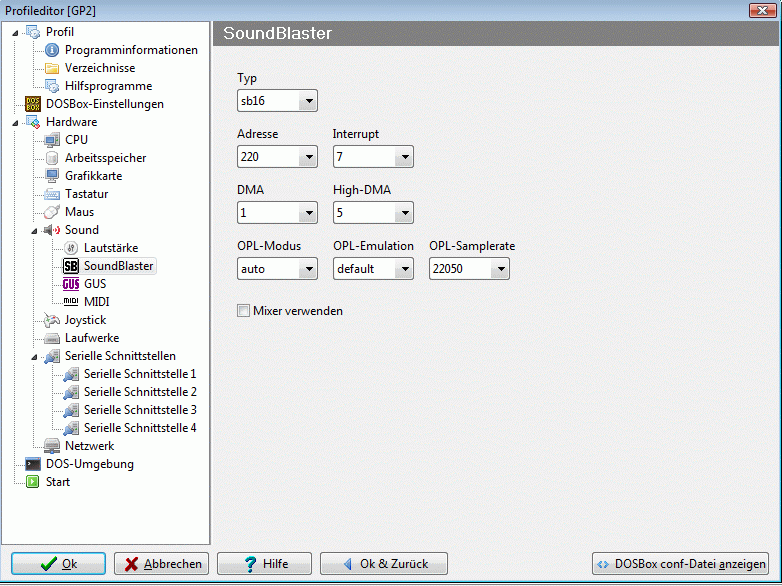Click the Lautstärke volume icon
The image size is (782, 586).
pyautogui.click(x=71, y=248)
